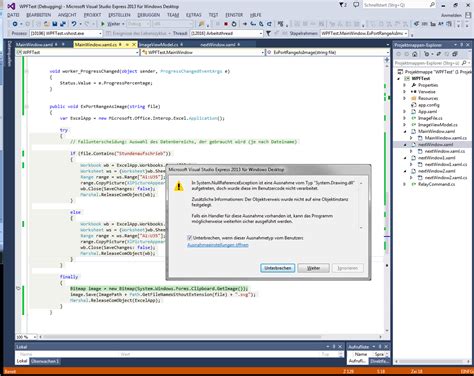Close the MainWindow.xaml.cs tab
The width and height of the screenshot is (474, 376).
pyautogui.click(x=134, y=44)
